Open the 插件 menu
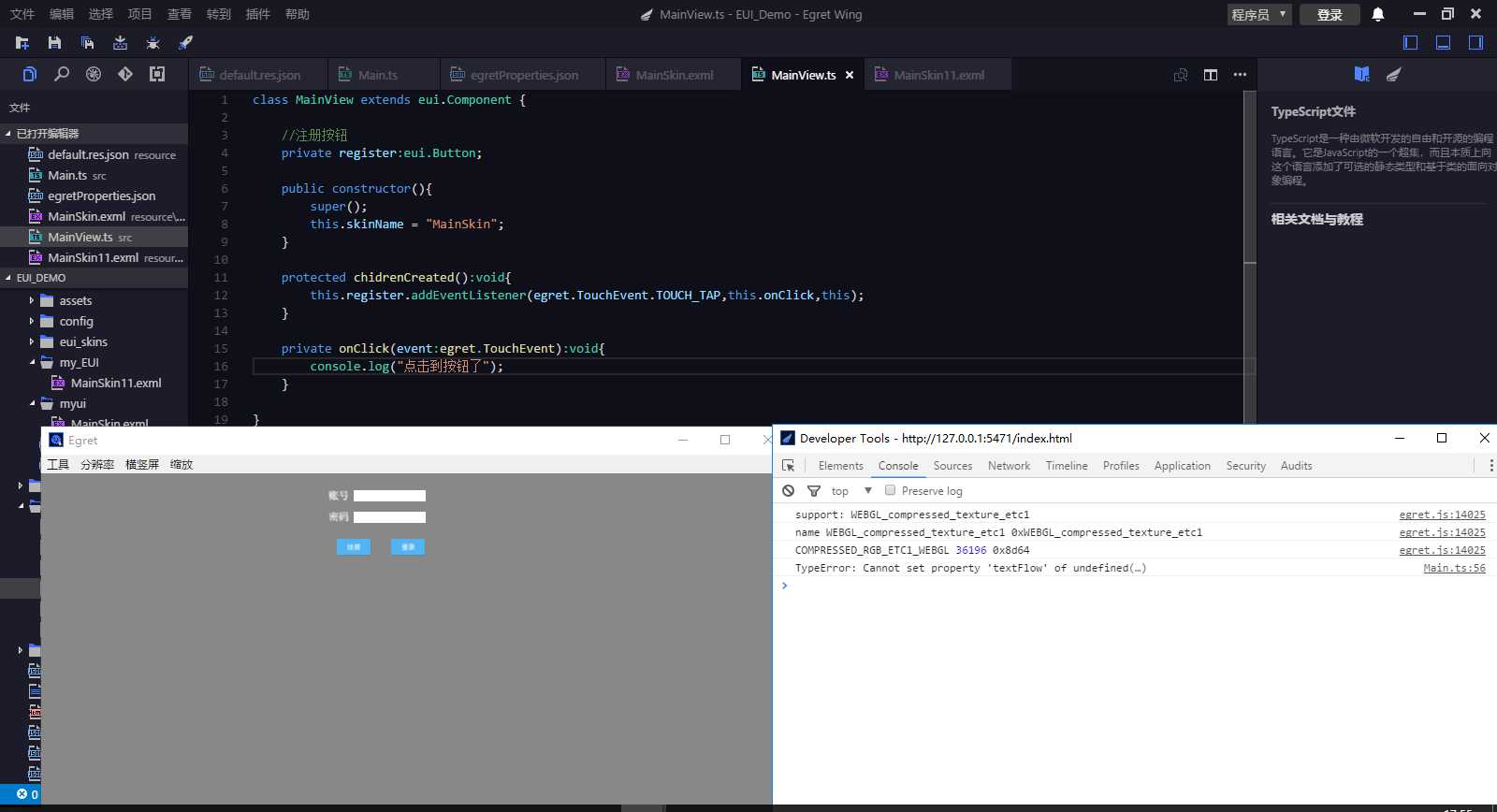This screenshot has height=812, width=1497. 258,14
